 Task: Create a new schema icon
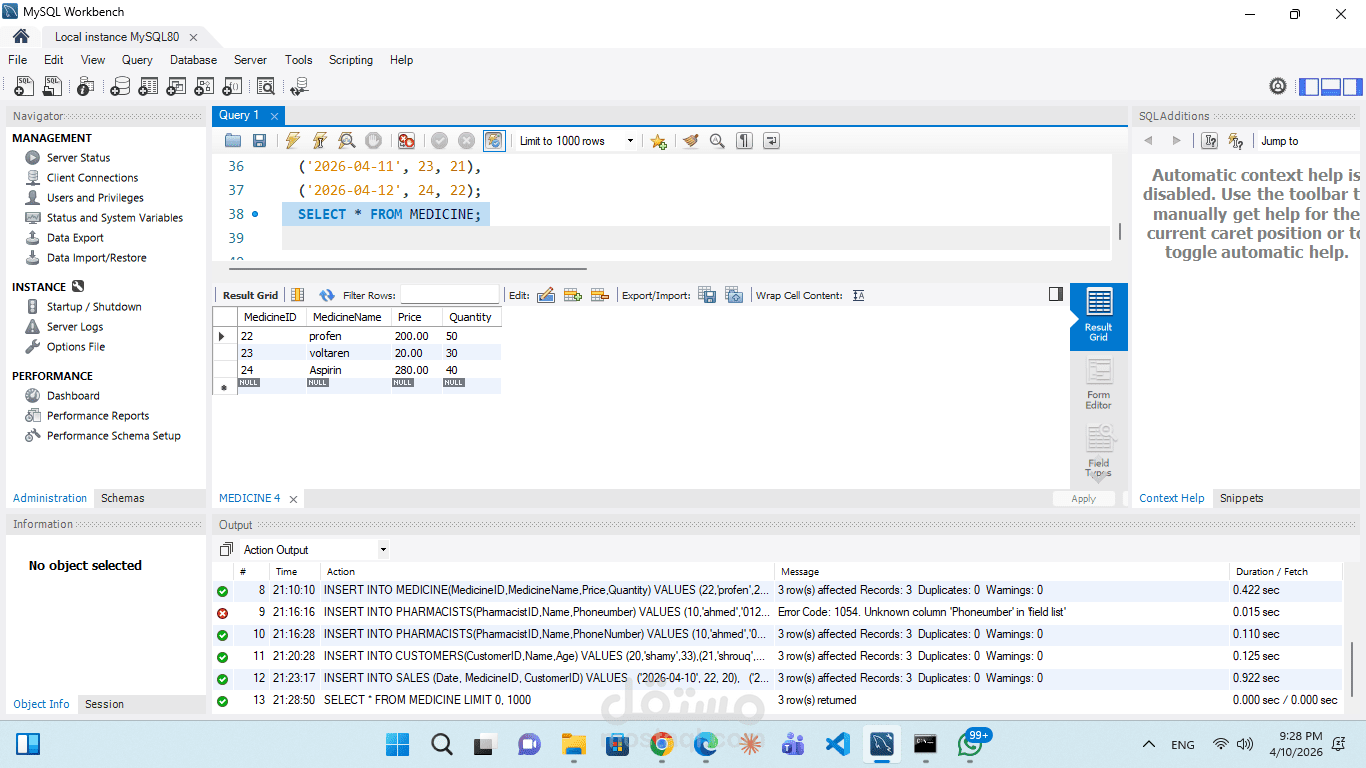click(120, 87)
